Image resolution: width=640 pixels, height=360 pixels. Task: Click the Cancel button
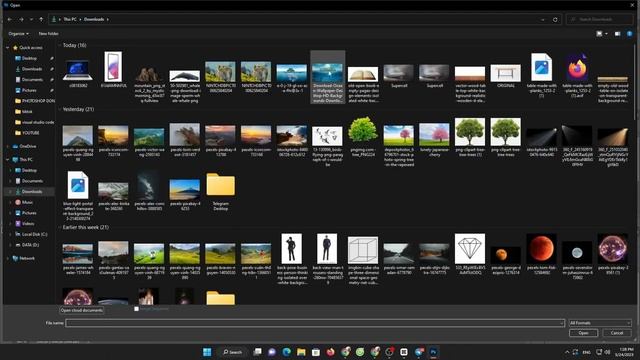[616, 333]
